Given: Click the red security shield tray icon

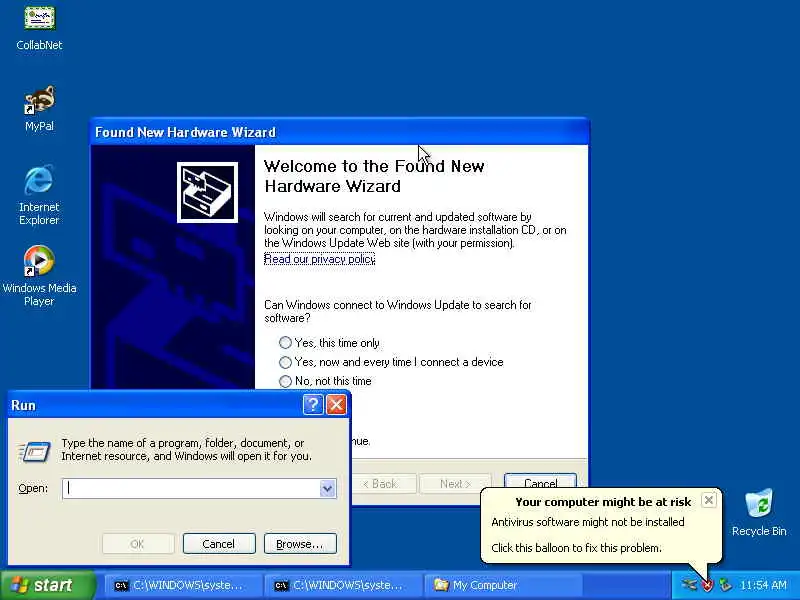Looking at the screenshot, I should pyautogui.click(x=707, y=585).
